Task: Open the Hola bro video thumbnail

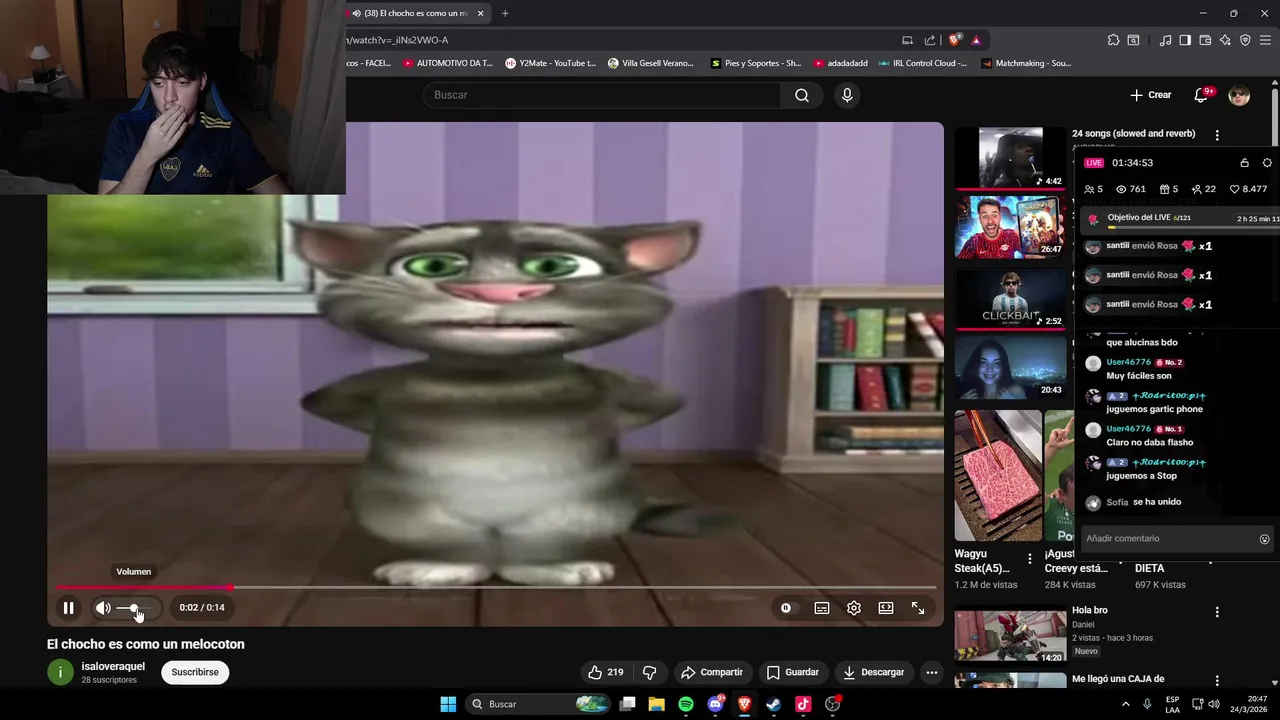Action: [1010, 637]
